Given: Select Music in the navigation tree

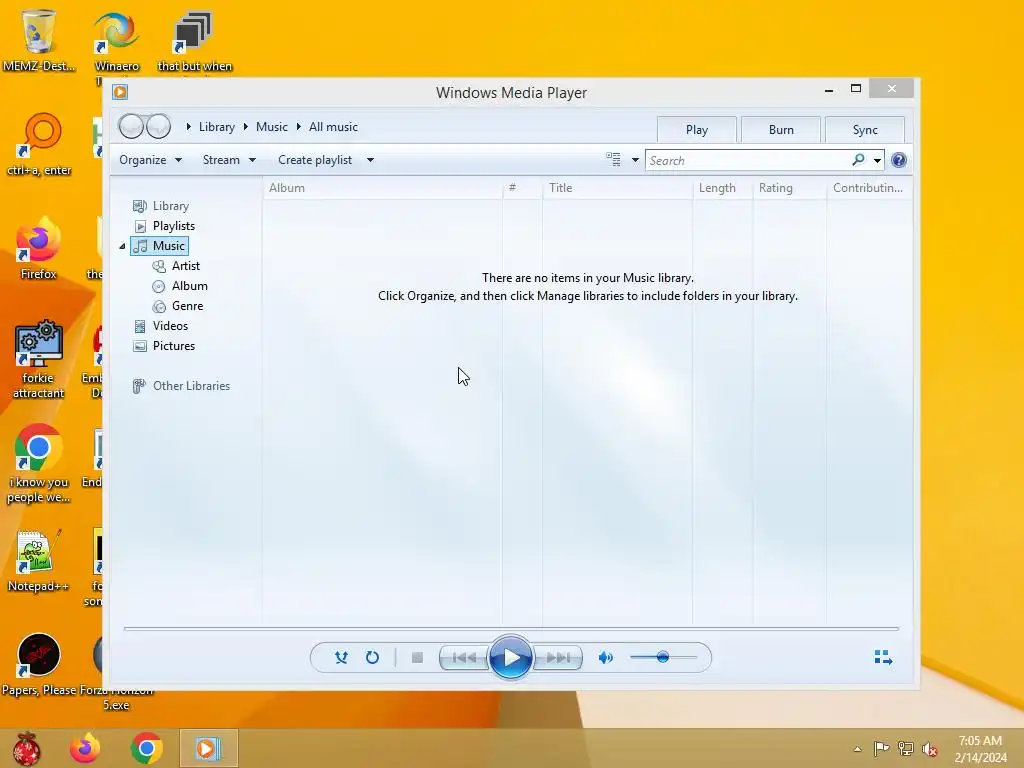Looking at the screenshot, I should (x=159, y=246).
